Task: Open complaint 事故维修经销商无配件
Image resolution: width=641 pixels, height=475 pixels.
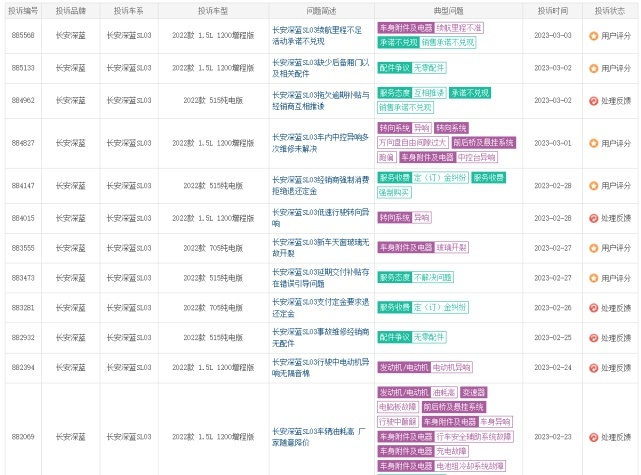Action: [320, 337]
